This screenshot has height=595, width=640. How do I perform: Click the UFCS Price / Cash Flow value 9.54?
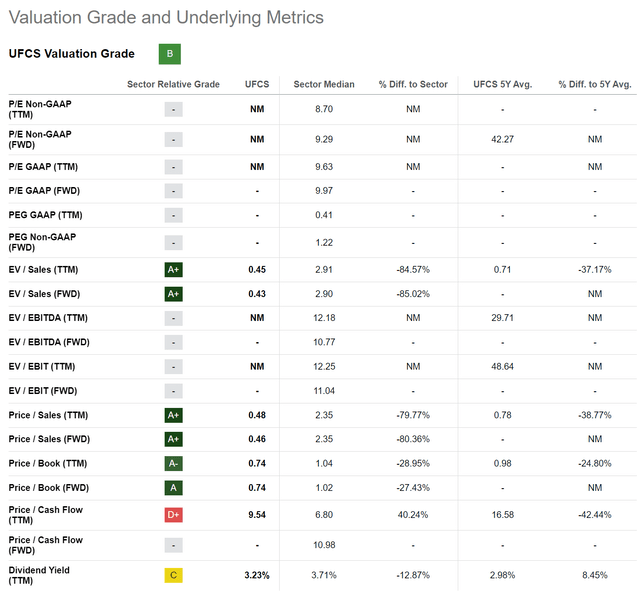(257, 515)
